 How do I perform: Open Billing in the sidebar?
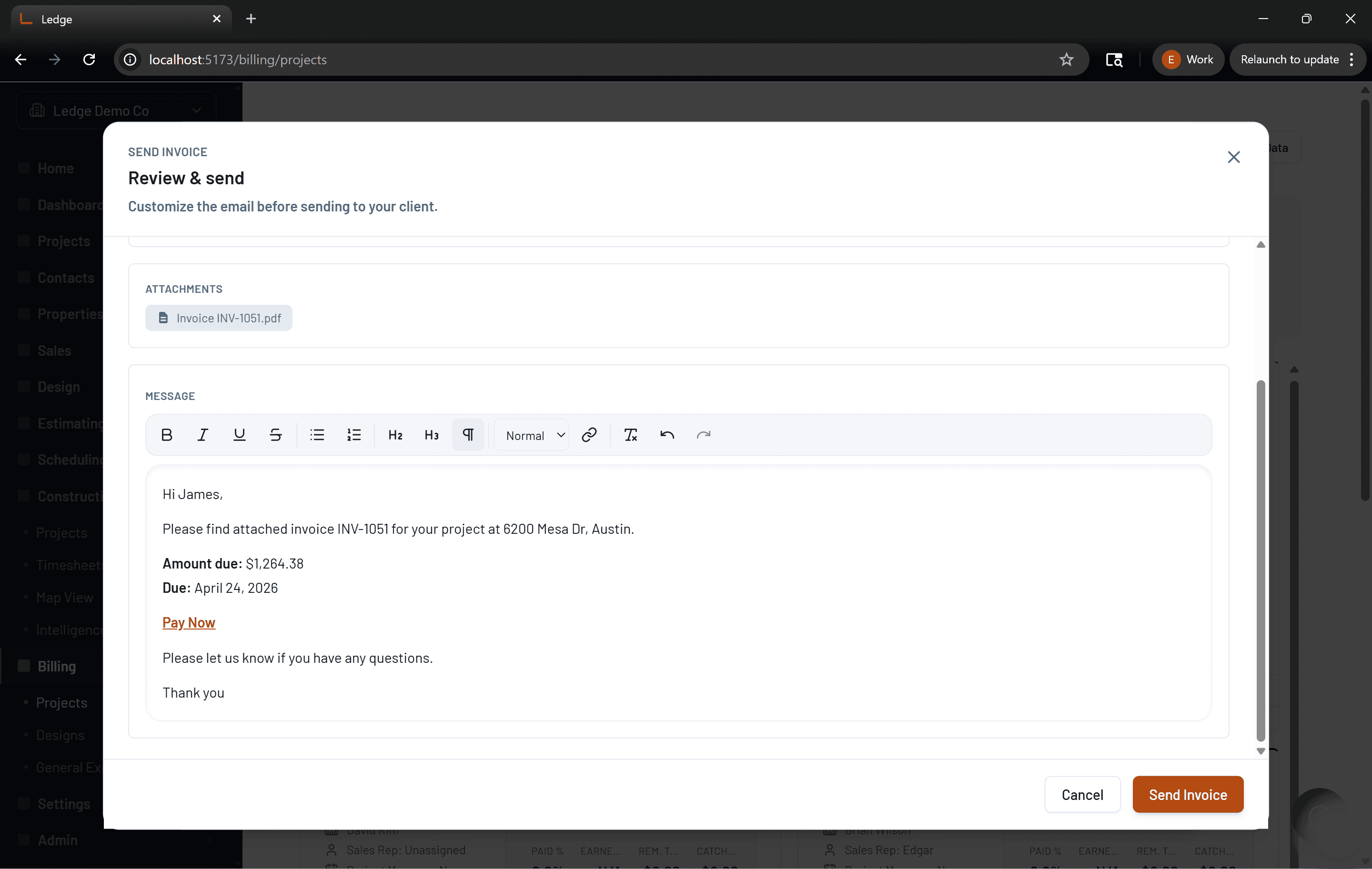(56, 667)
